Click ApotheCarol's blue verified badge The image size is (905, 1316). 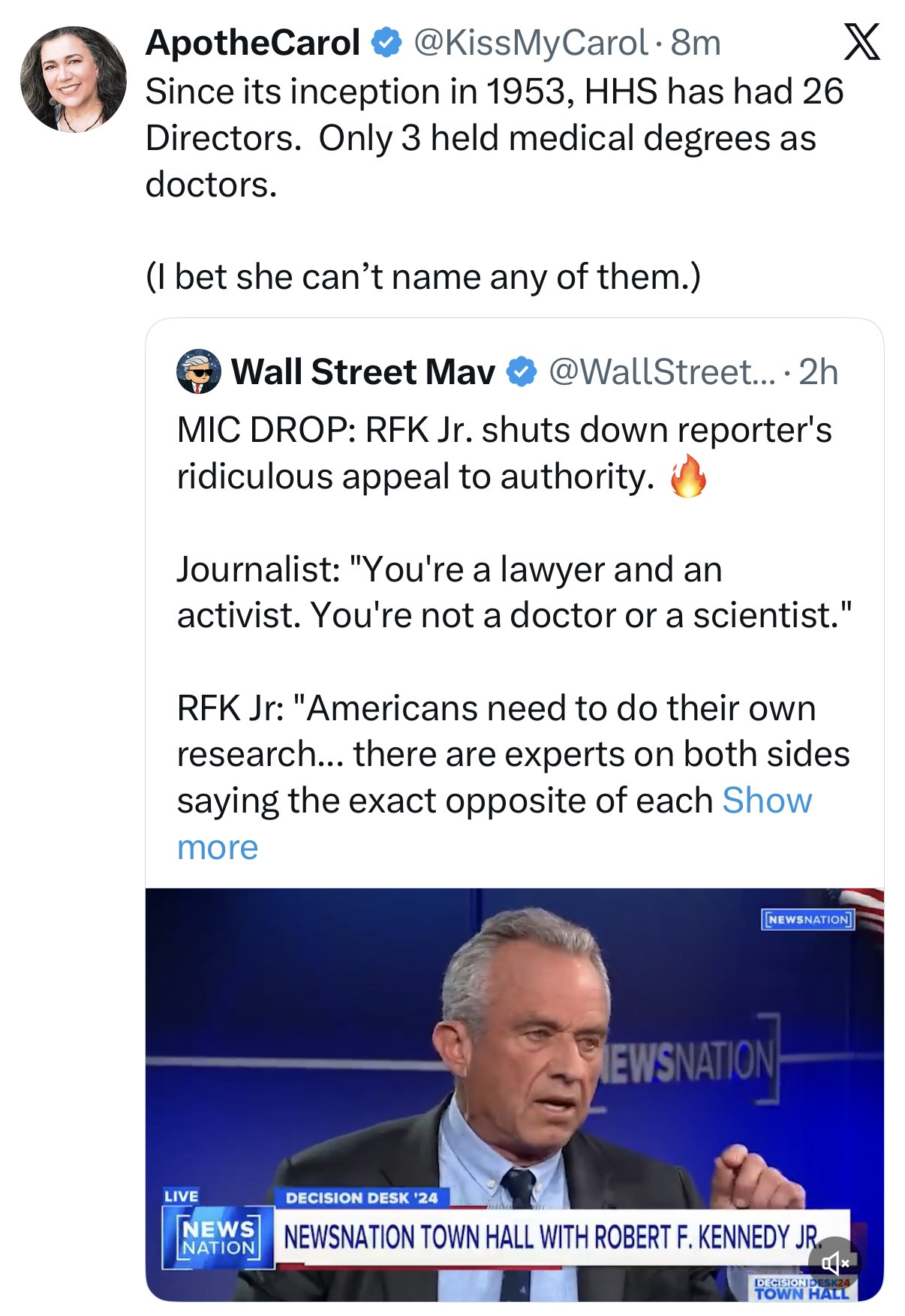tap(387, 43)
